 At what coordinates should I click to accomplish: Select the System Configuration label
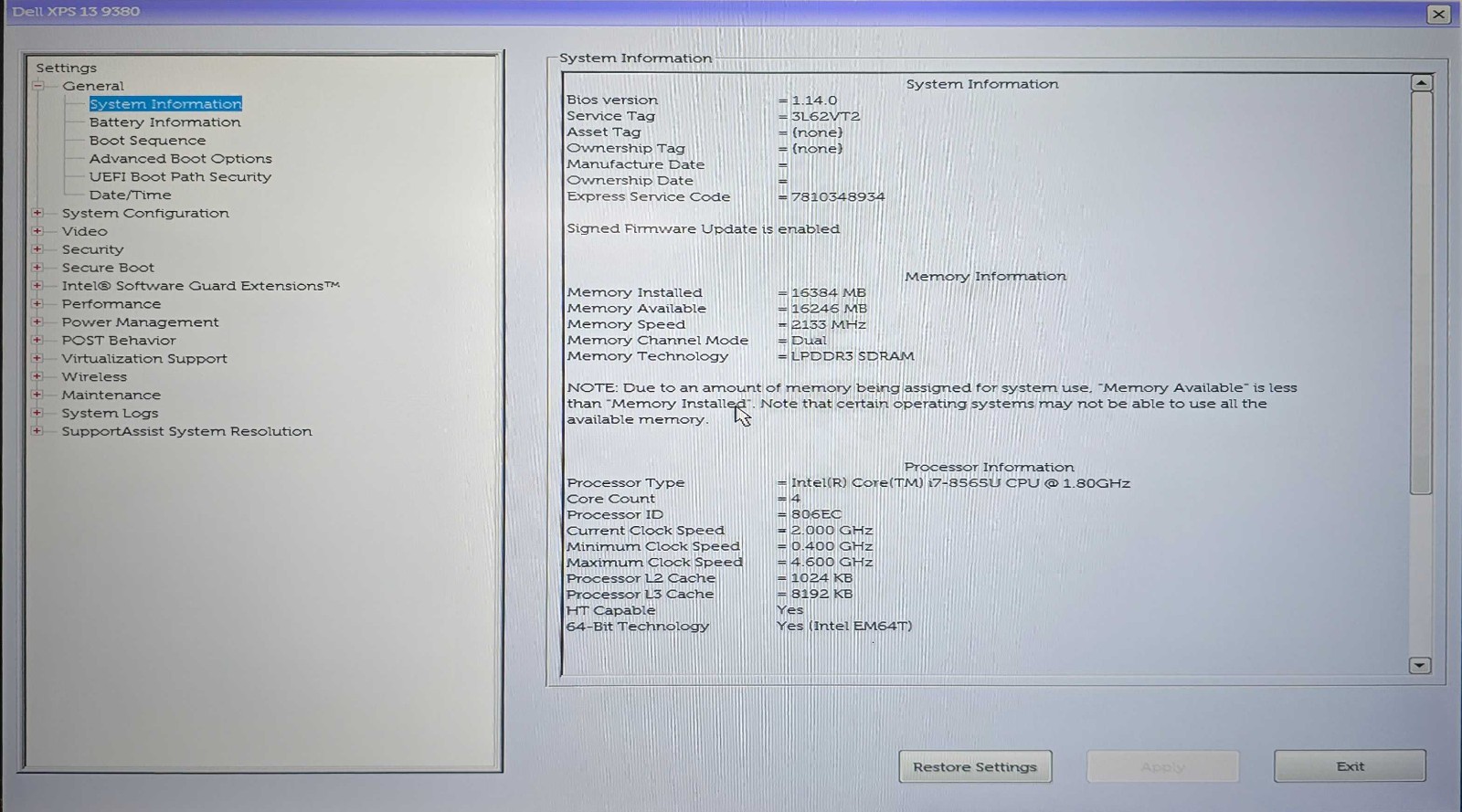(x=145, y=213)
